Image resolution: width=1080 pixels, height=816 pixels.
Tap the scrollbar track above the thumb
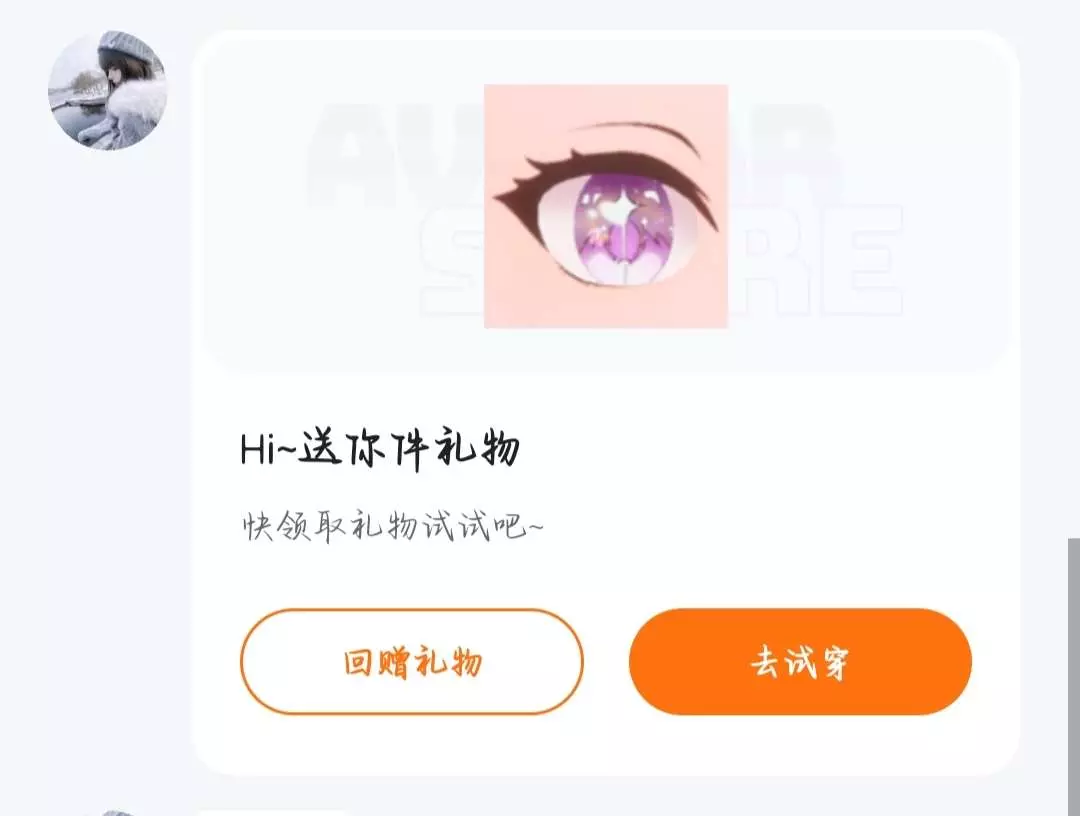[x=1074, y=269]
